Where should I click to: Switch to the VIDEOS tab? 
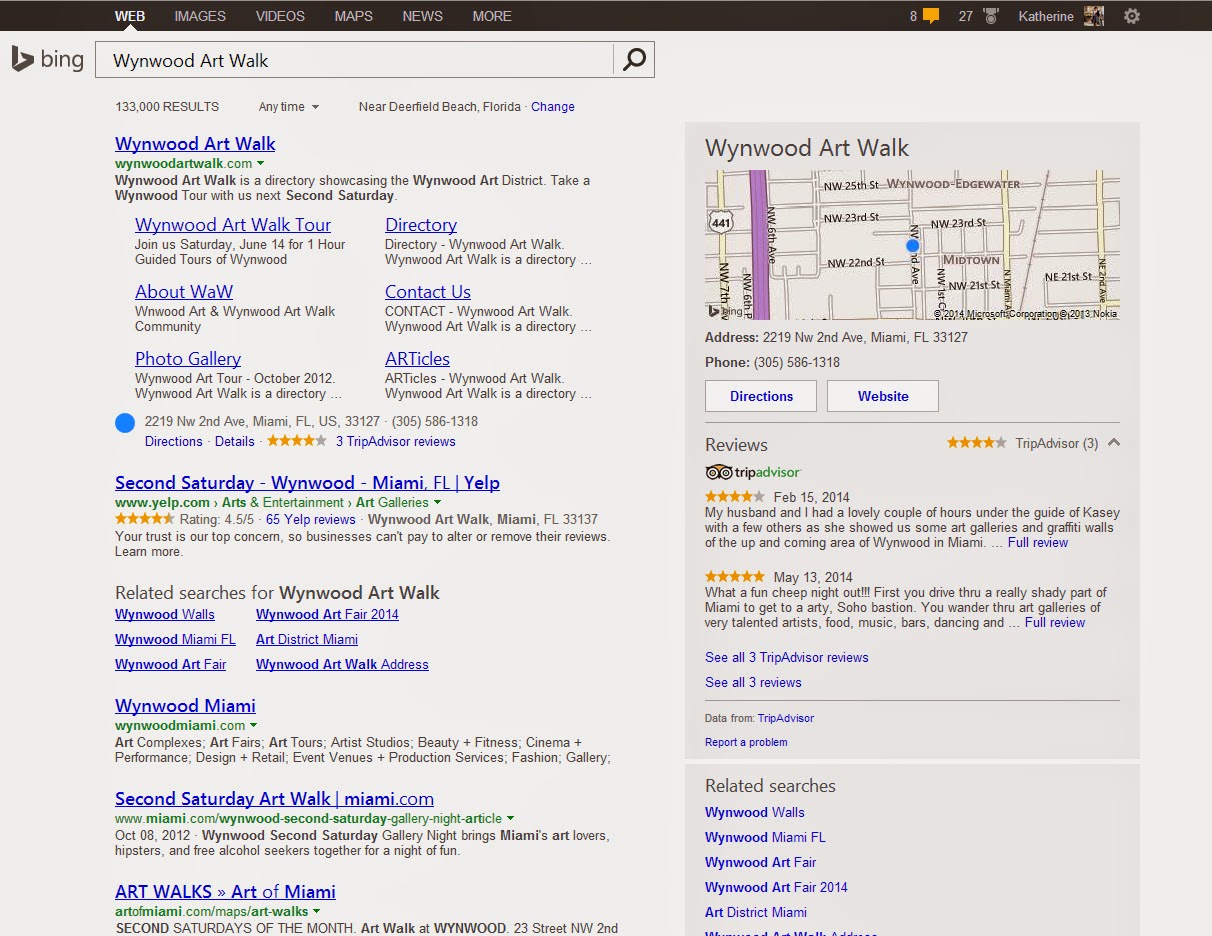pos(281,16)
